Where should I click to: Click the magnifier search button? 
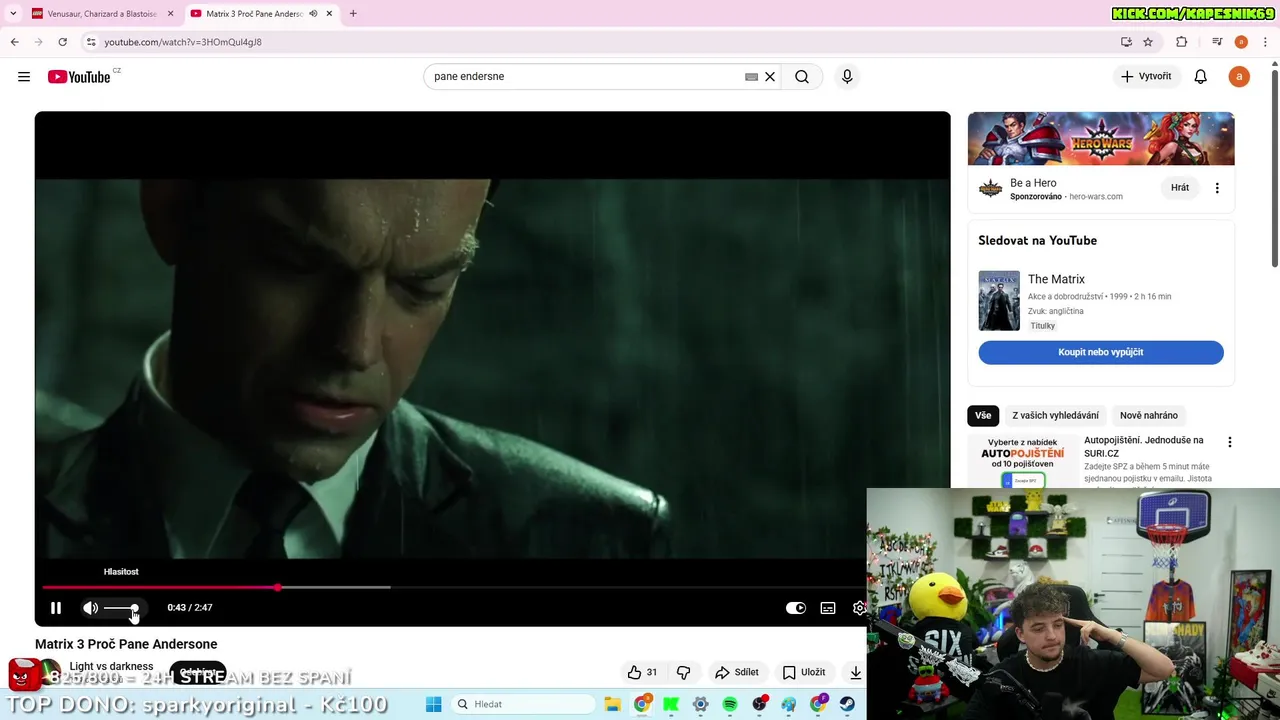point(802,77)
